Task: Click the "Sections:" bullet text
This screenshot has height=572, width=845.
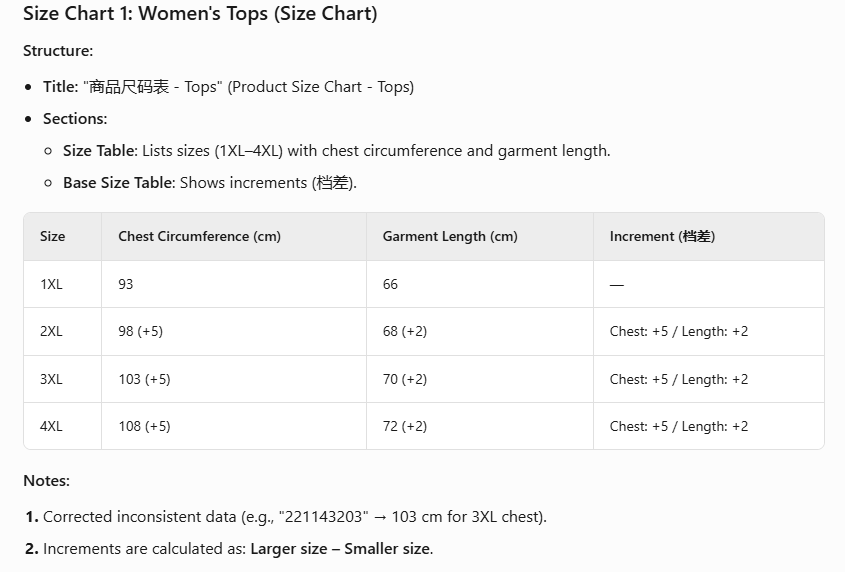Action: point(75,119)
